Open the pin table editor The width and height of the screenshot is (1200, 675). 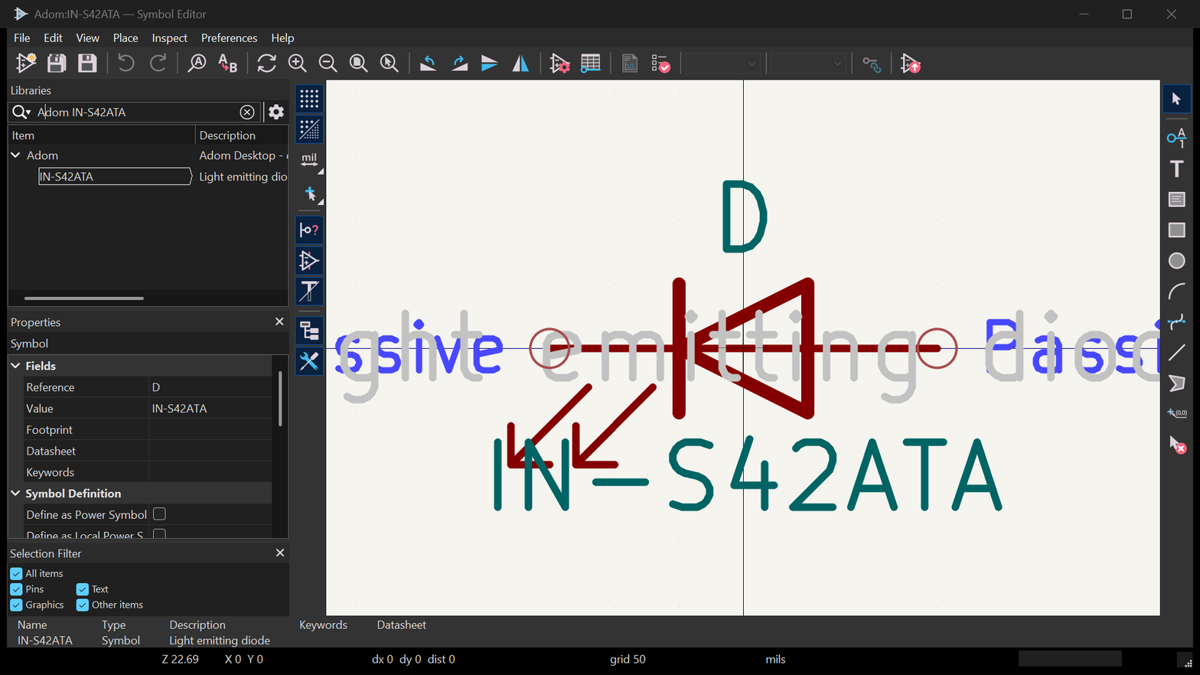[x=591, y=63]
